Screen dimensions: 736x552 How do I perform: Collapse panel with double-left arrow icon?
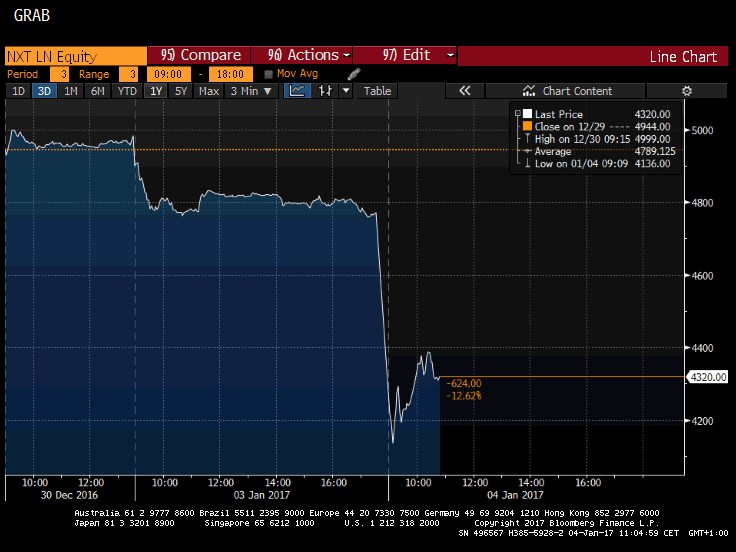tap(464, 91)
